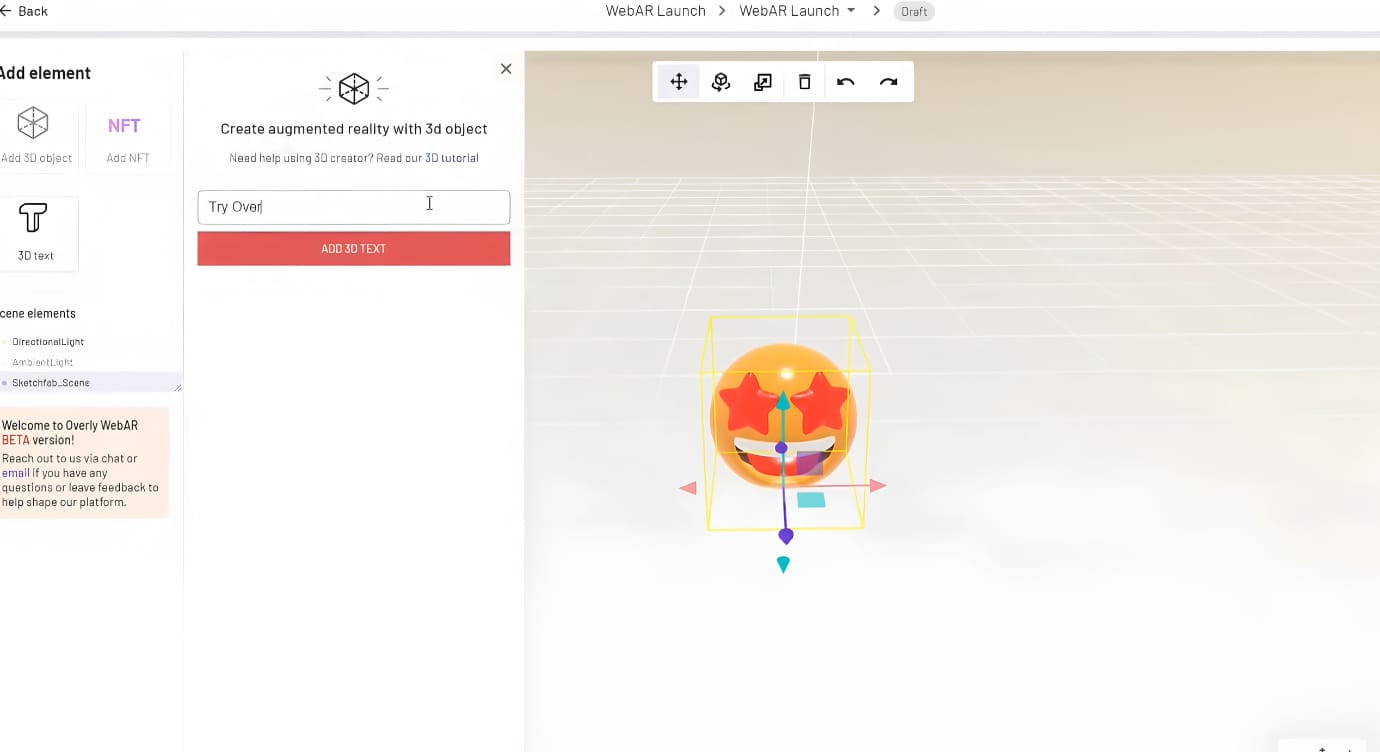Open the 3D tutorial link
This screenshot has height=752, width=1380.
click(x=452, y=158)
